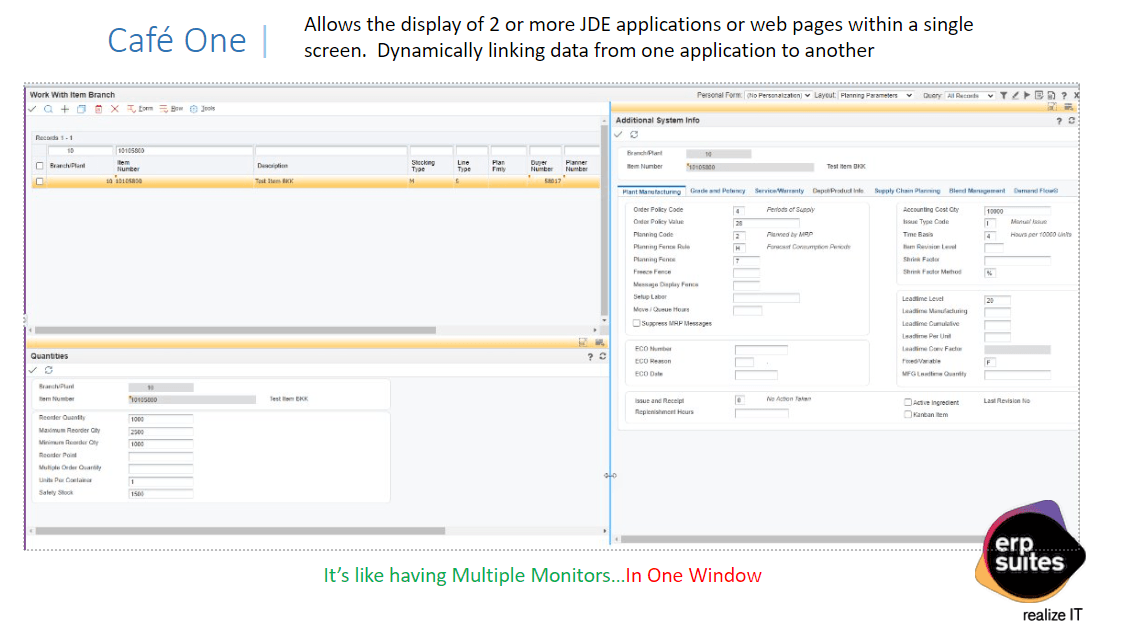Image resolution: width=1137 pixels, height=636 pixels.
Task: Click the checkmark OK icon in Quantities panel
Action: 32,370
